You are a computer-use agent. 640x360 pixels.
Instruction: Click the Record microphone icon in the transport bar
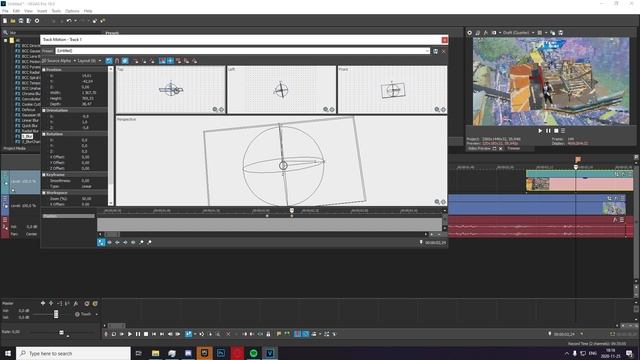click(106, 334)
